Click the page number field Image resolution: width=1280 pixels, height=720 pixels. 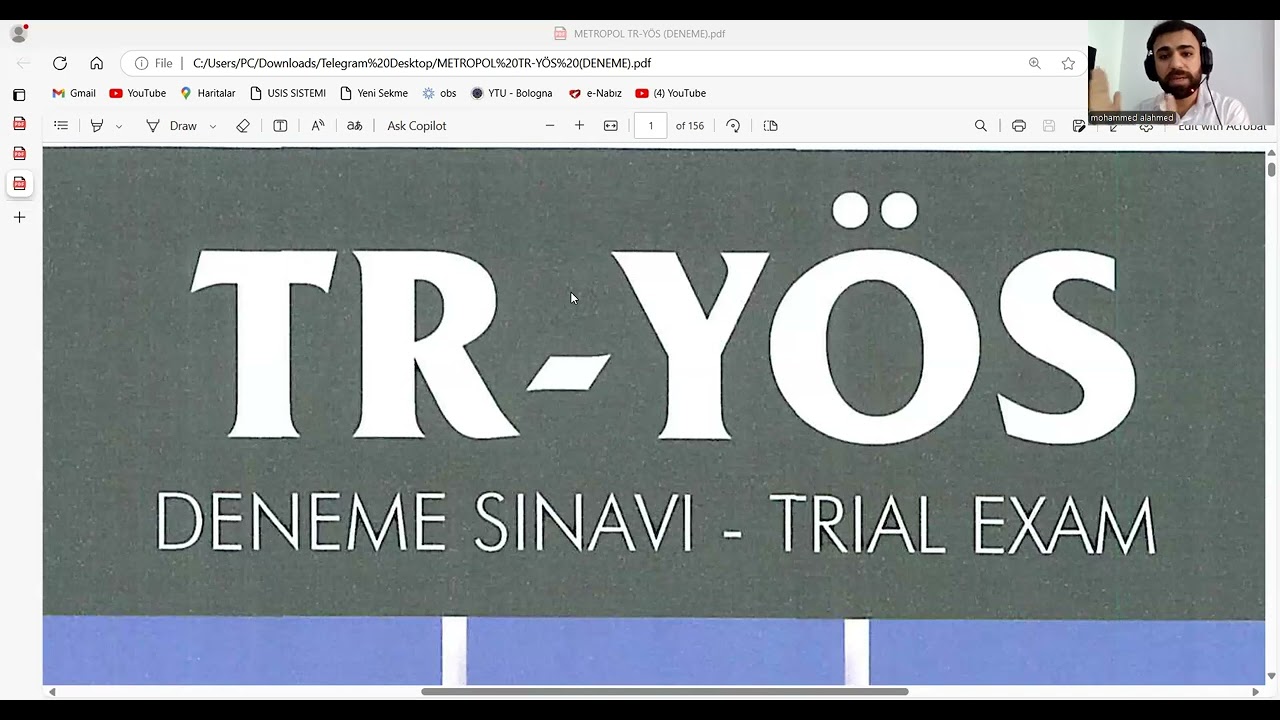tap(650, 126)
